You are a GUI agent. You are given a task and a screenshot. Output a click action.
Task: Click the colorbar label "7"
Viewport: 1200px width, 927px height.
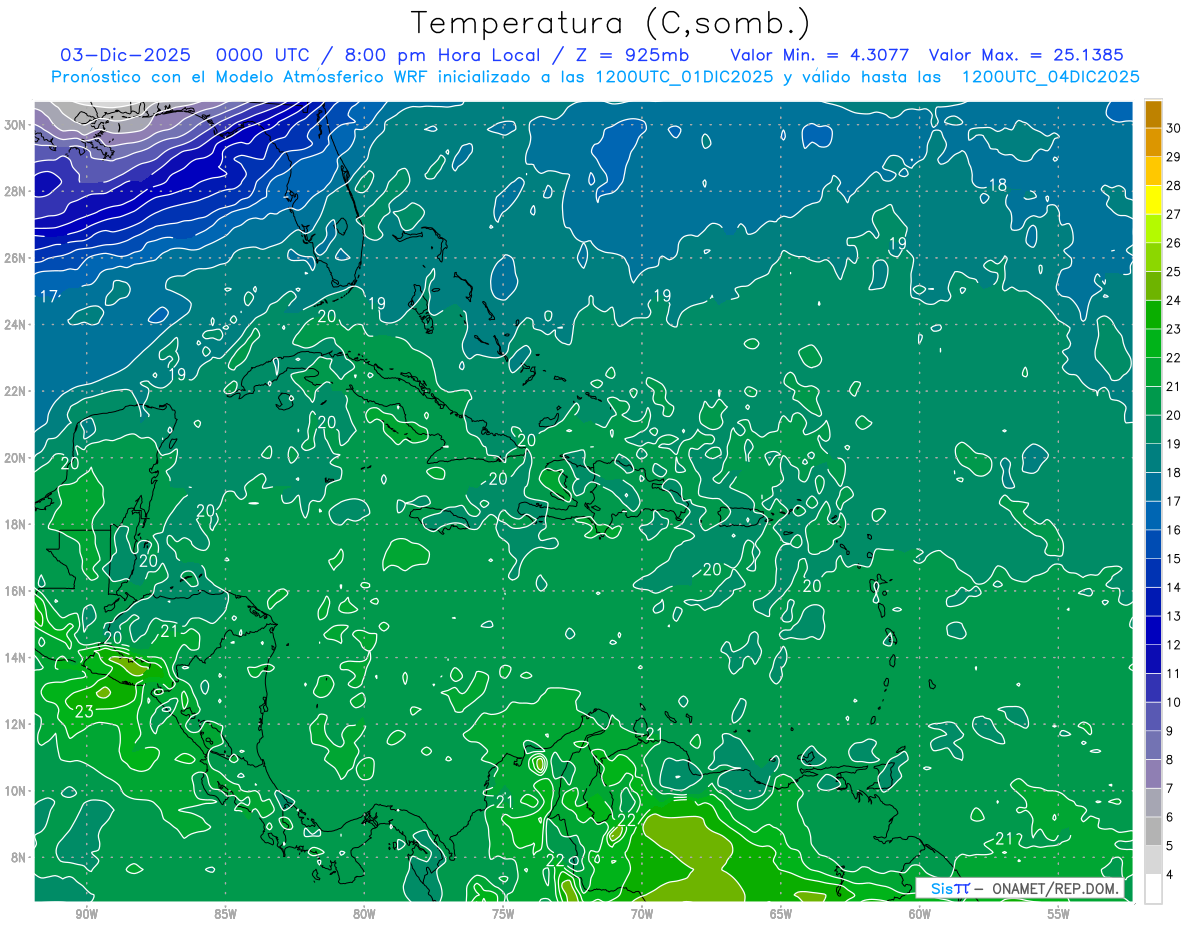(x=1171, y=789)
